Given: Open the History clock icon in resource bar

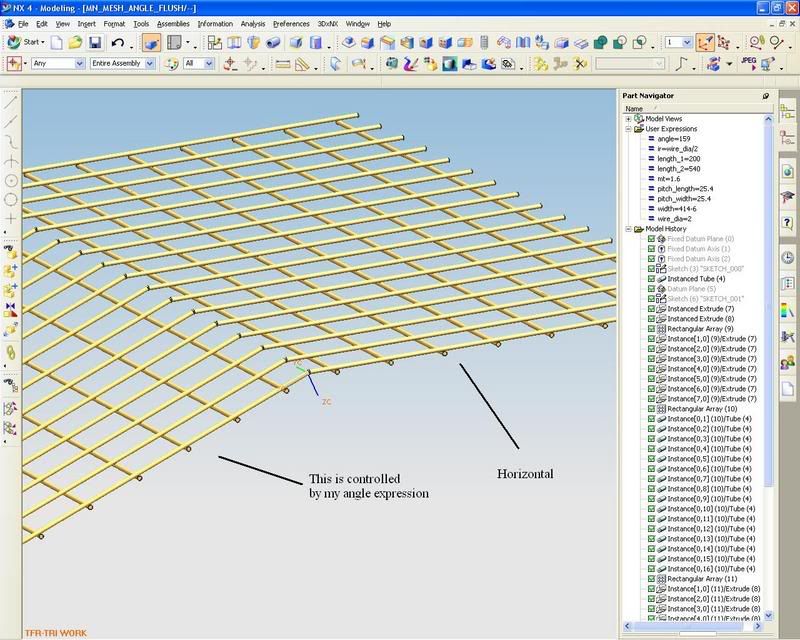Looking at the screenshot, I should (x=788, y=258).
